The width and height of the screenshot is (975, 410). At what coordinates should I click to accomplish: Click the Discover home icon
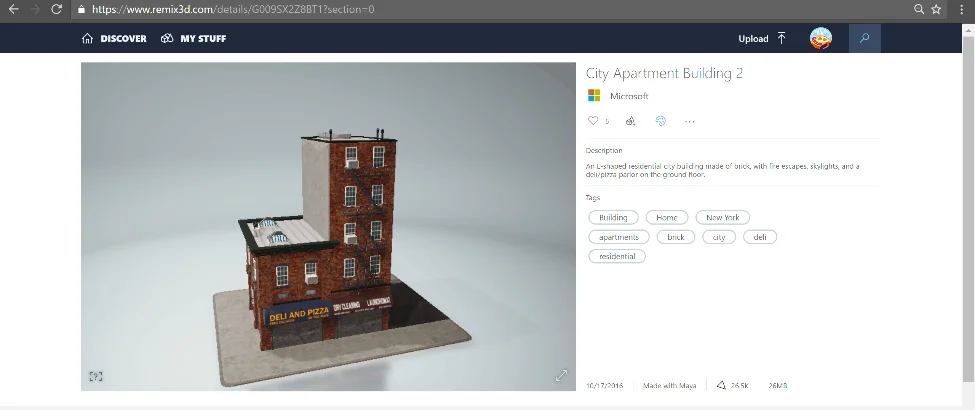pyautogui.click(x=87, y=39)
